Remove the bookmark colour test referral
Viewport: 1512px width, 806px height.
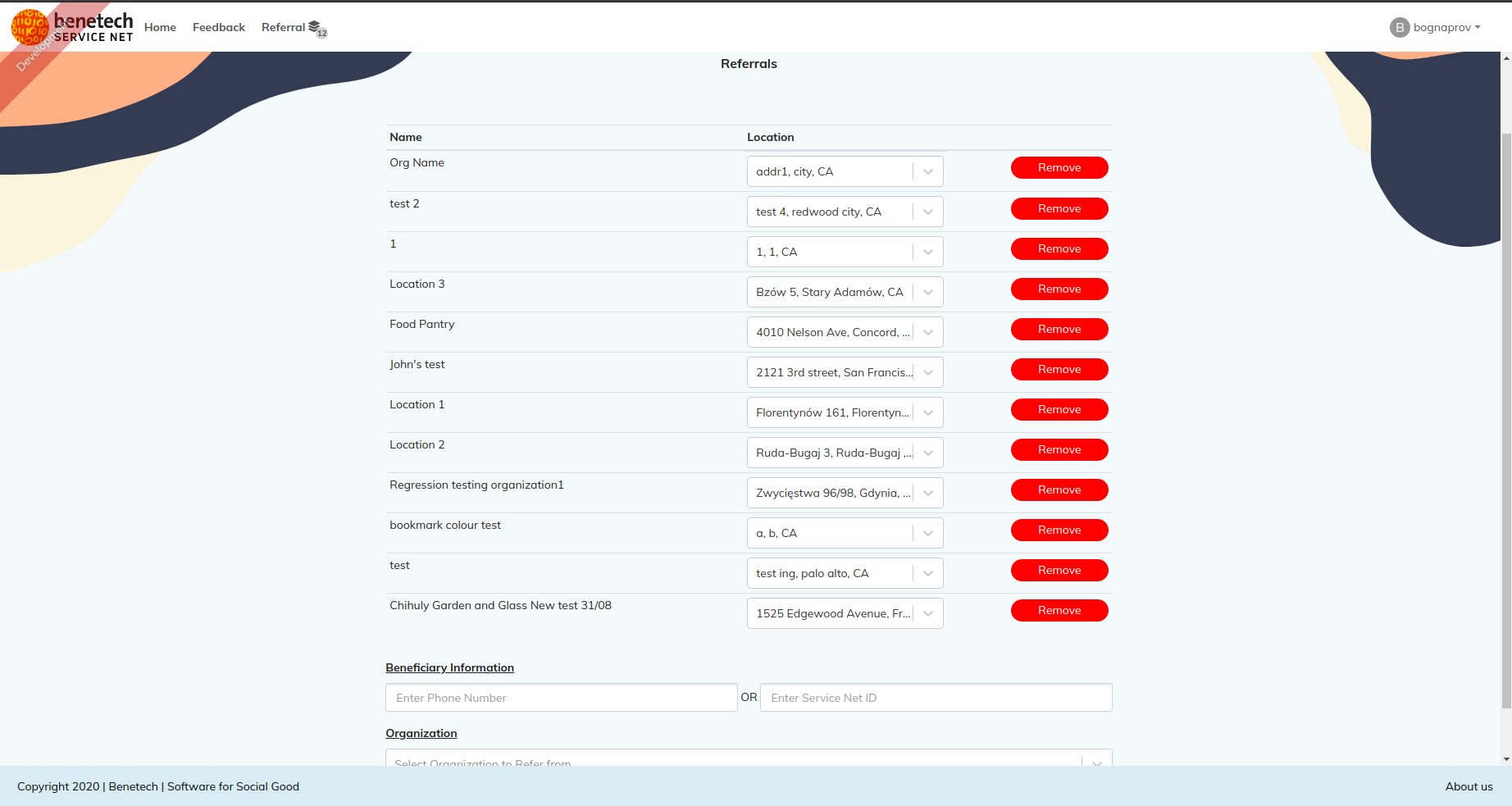(1059, 530)
